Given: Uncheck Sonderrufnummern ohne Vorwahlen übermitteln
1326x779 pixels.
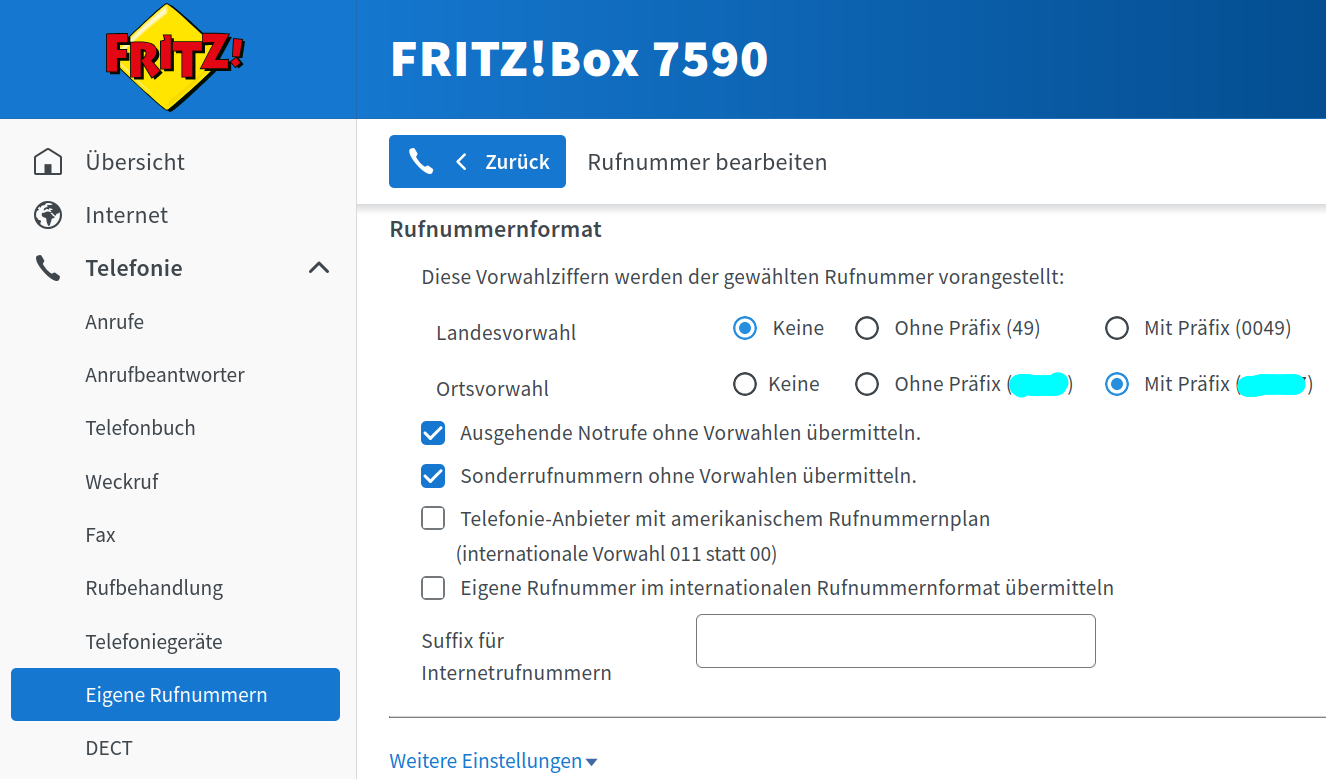Looking at the screenshot, I should (x=433, y=476).
